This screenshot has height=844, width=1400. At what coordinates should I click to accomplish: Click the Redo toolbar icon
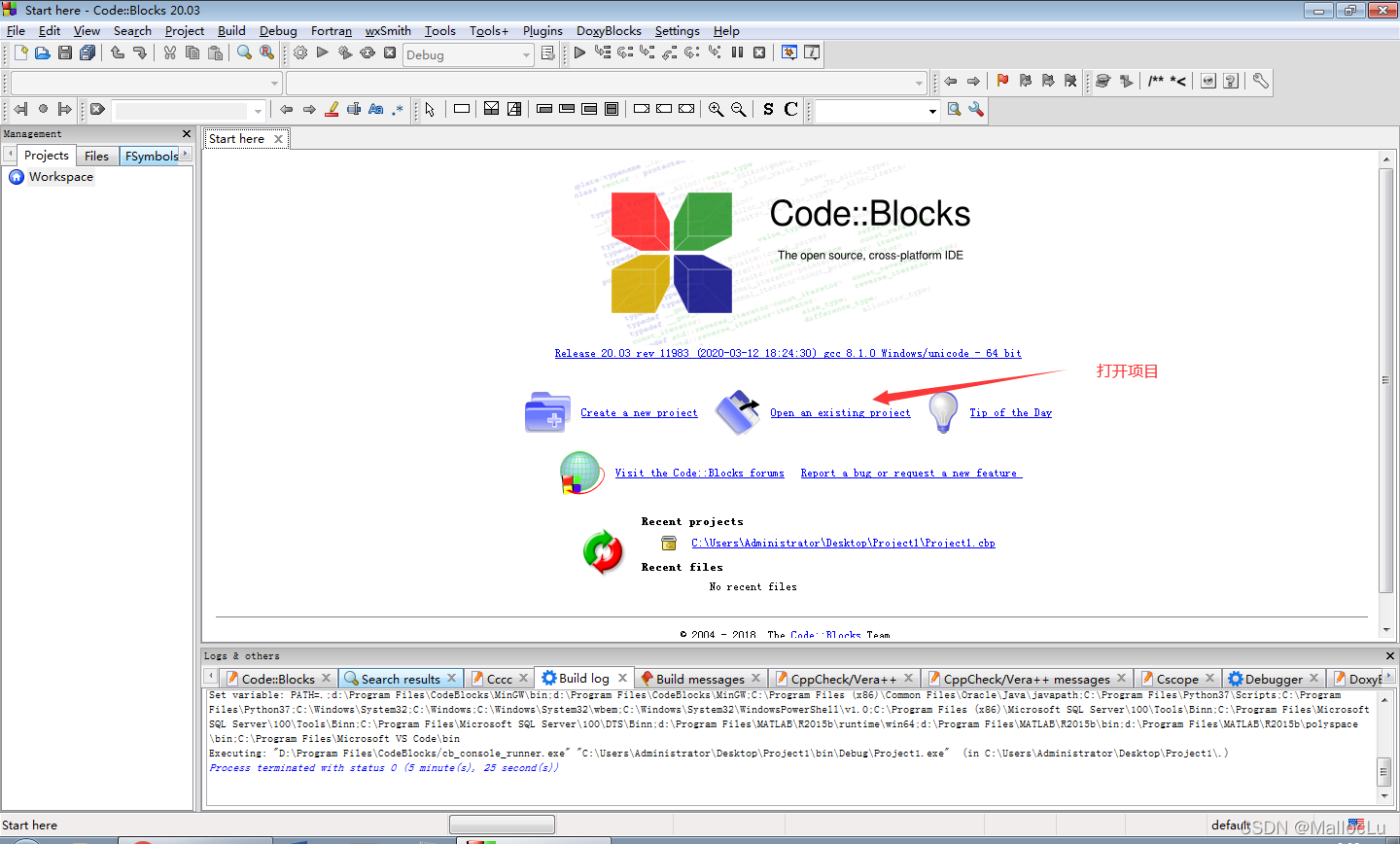click(x=140, y=53)
